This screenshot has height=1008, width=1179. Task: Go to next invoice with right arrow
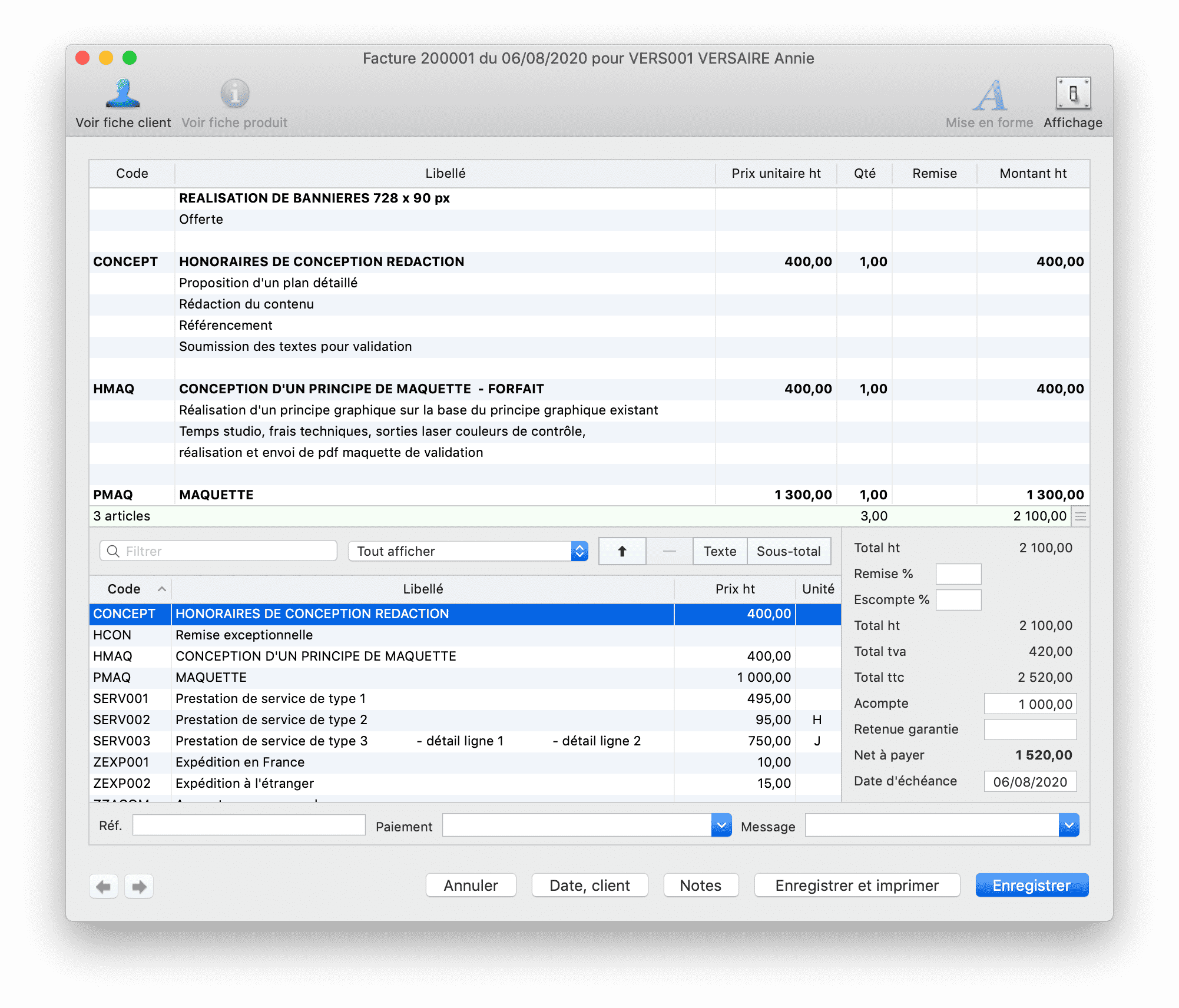pyautogui.click(x=139, y=886)
